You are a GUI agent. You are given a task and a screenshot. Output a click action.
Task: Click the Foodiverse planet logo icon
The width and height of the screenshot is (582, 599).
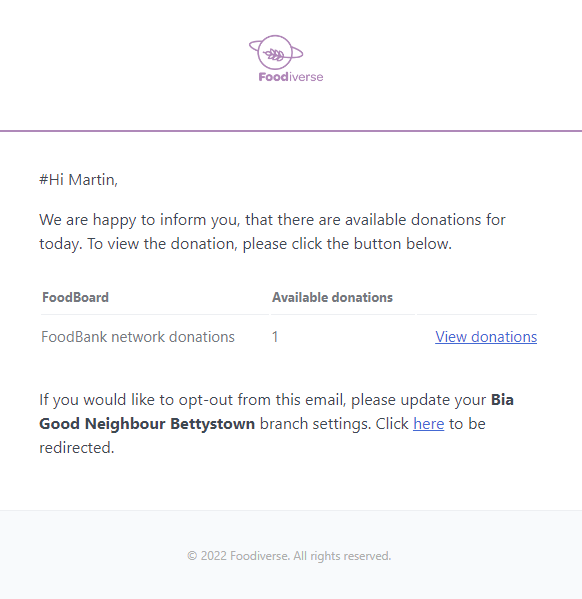(276, 52)
